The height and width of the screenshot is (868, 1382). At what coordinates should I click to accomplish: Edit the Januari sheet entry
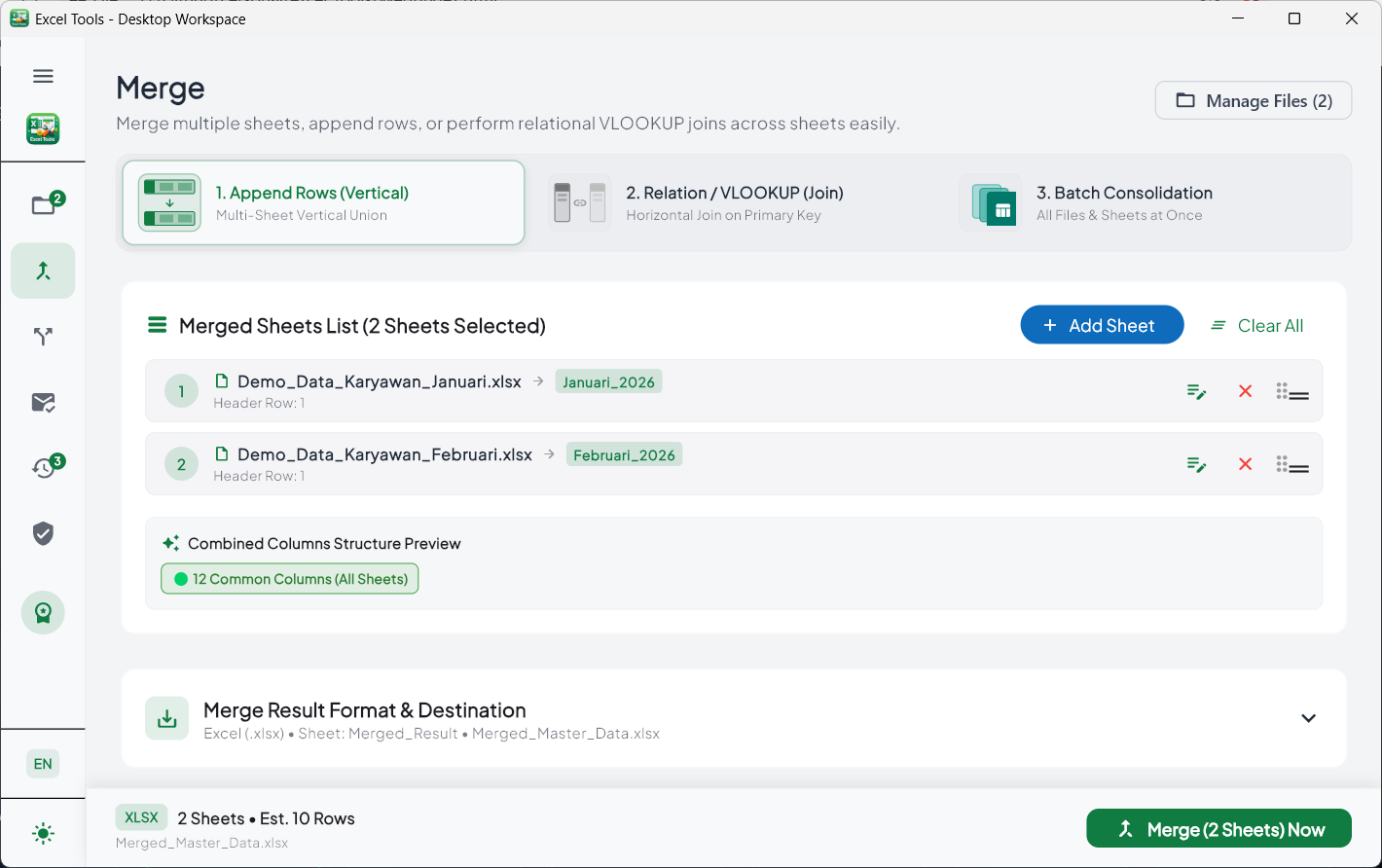click(1197, 391)
